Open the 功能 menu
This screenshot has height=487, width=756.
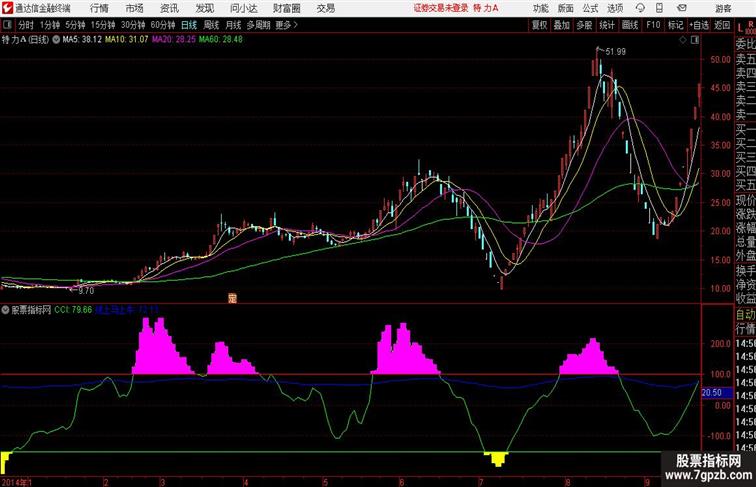click(540, 8)
